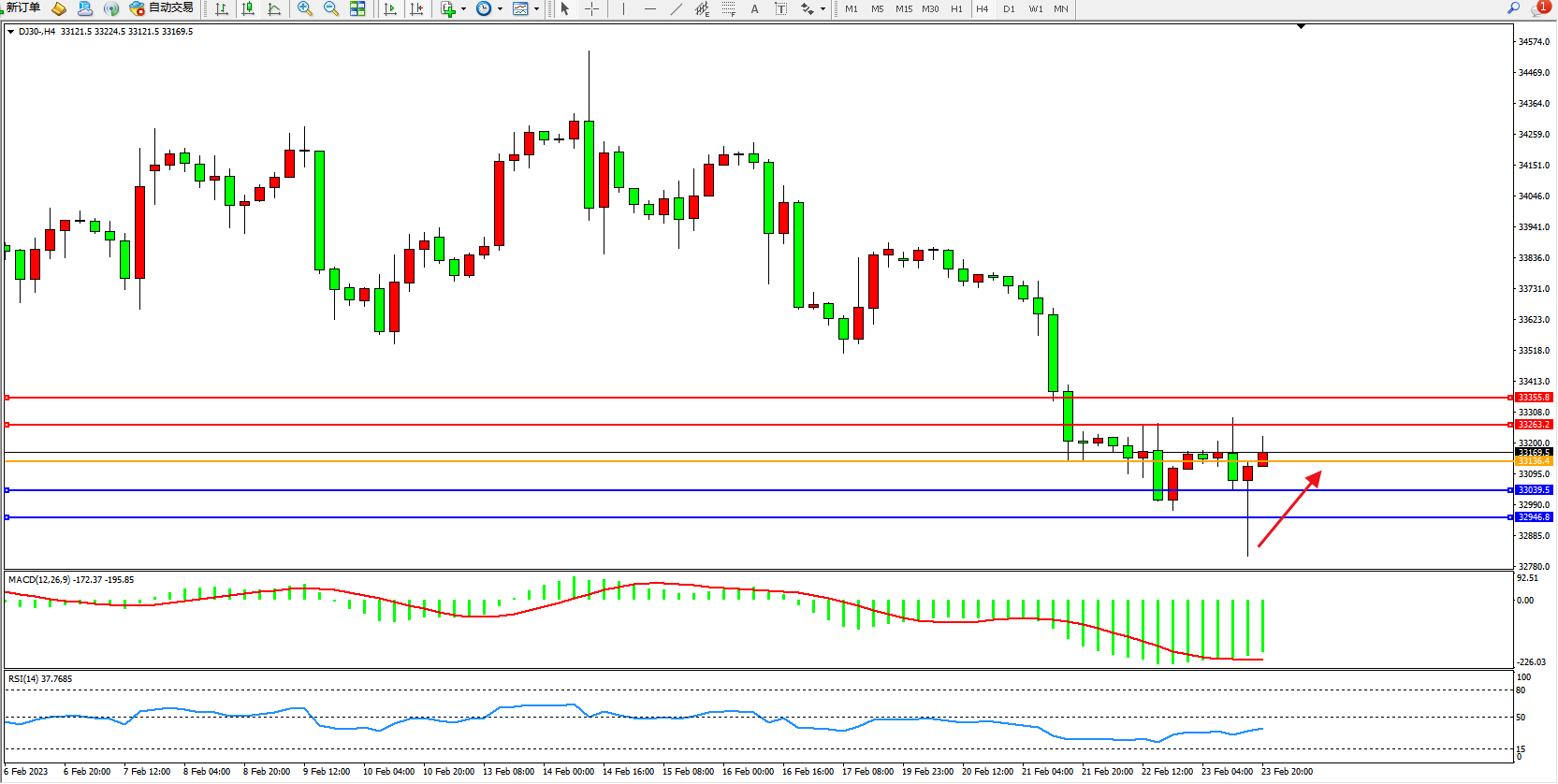Open the search magnifier icon
The image size is (1558, 784).
(x=1513, y=8)
